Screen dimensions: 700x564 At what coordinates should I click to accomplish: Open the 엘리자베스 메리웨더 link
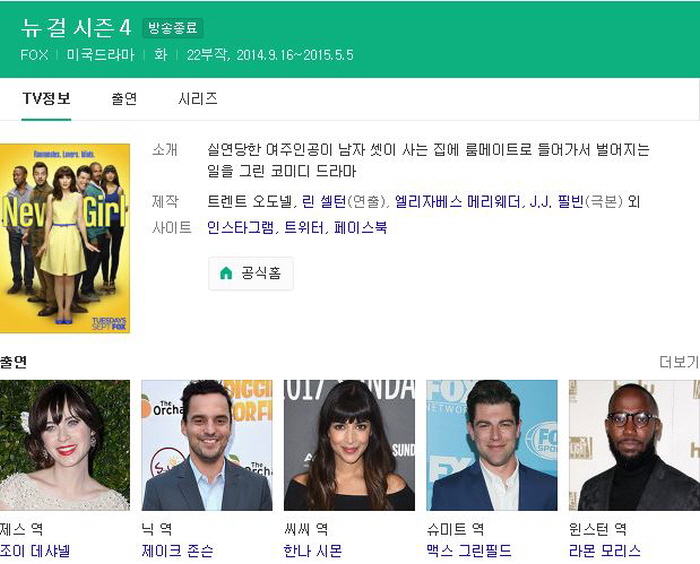click(x=456, y=201)
